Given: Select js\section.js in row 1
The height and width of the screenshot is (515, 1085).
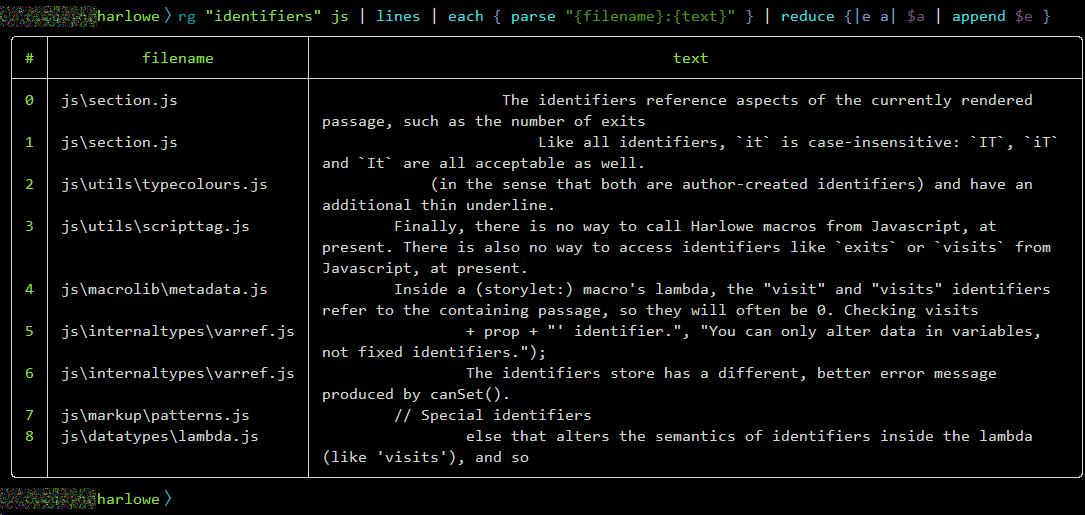Looking at the screenshot, I should 119,142.
